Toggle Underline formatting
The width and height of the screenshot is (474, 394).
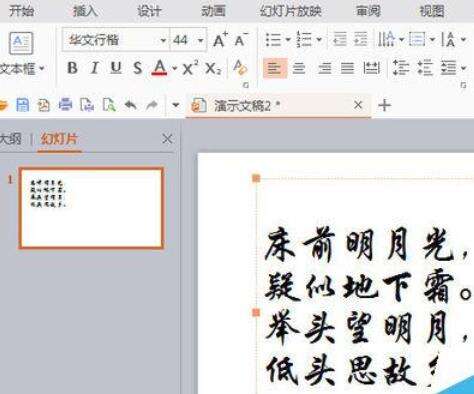[116, 68]
